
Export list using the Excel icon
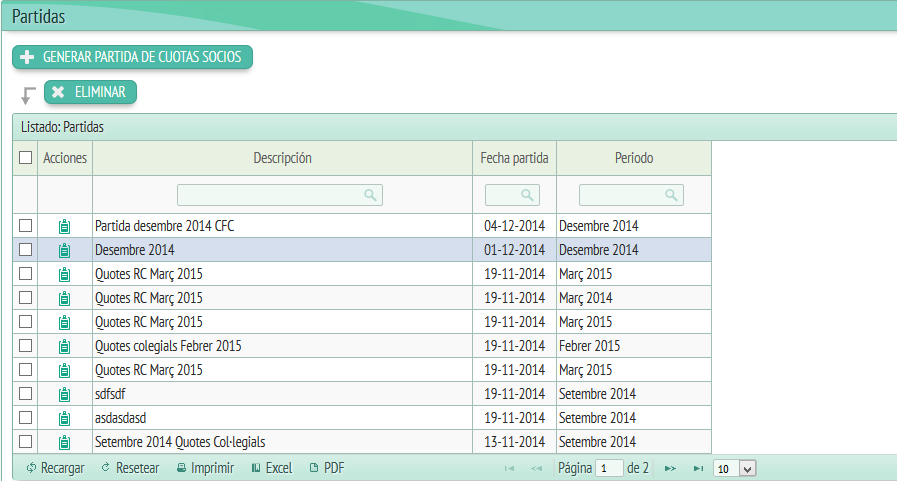click(257, 468)
